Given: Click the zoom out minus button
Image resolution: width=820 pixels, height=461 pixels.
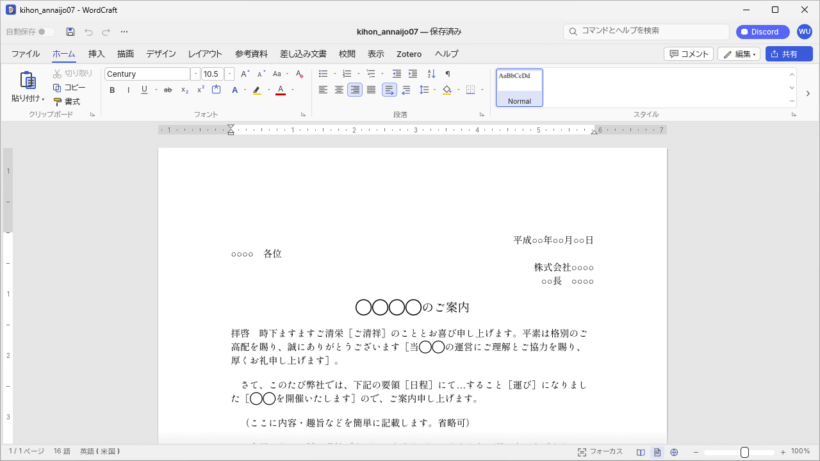Looking at the screenshot, I should click(696, 452).
